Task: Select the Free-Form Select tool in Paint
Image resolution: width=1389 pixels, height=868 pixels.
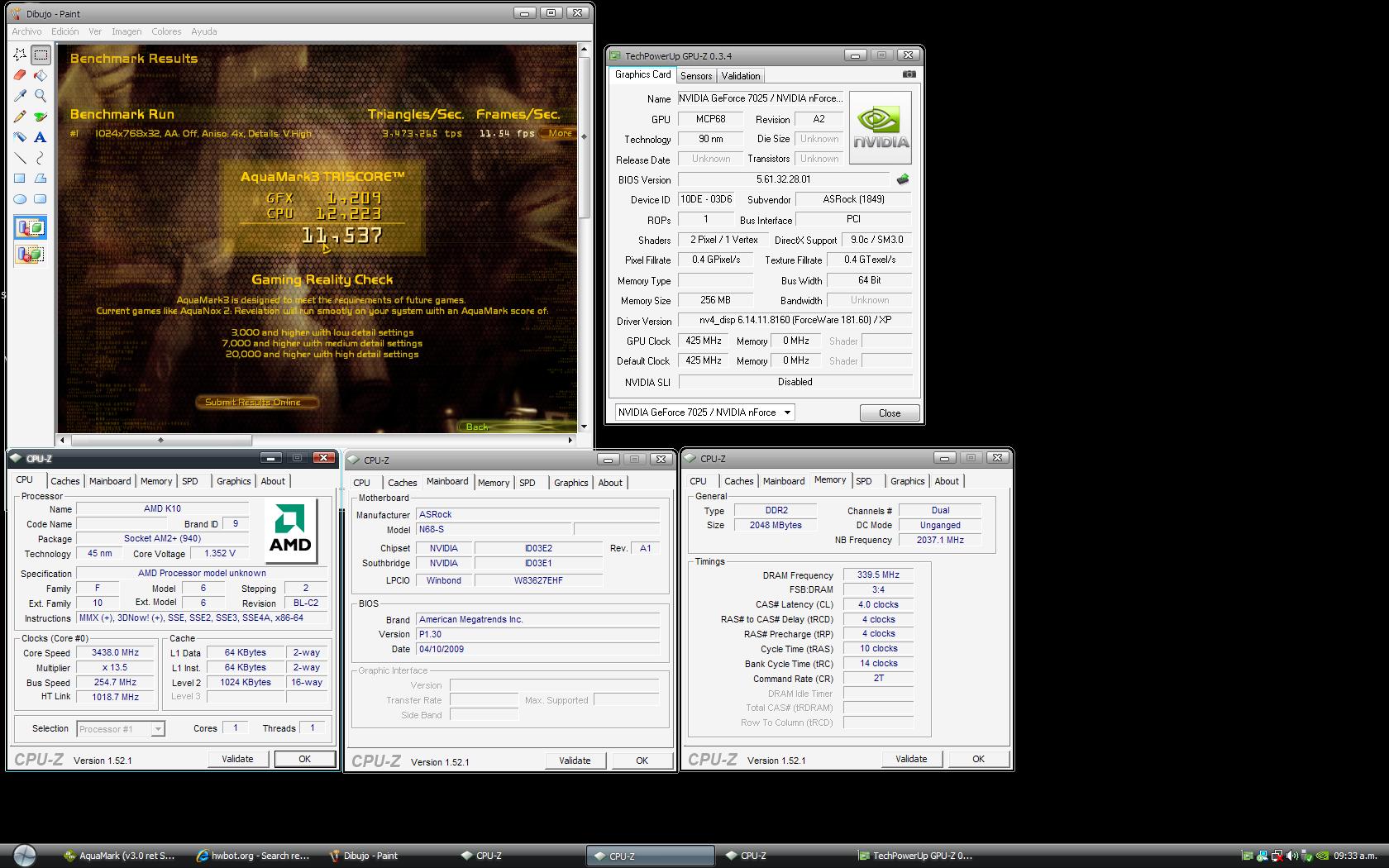Action: [20, 55]
